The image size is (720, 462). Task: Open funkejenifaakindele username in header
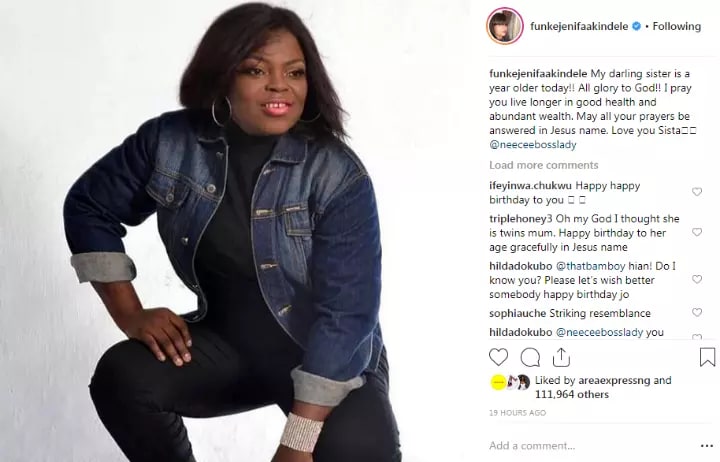tap(579, 26)
